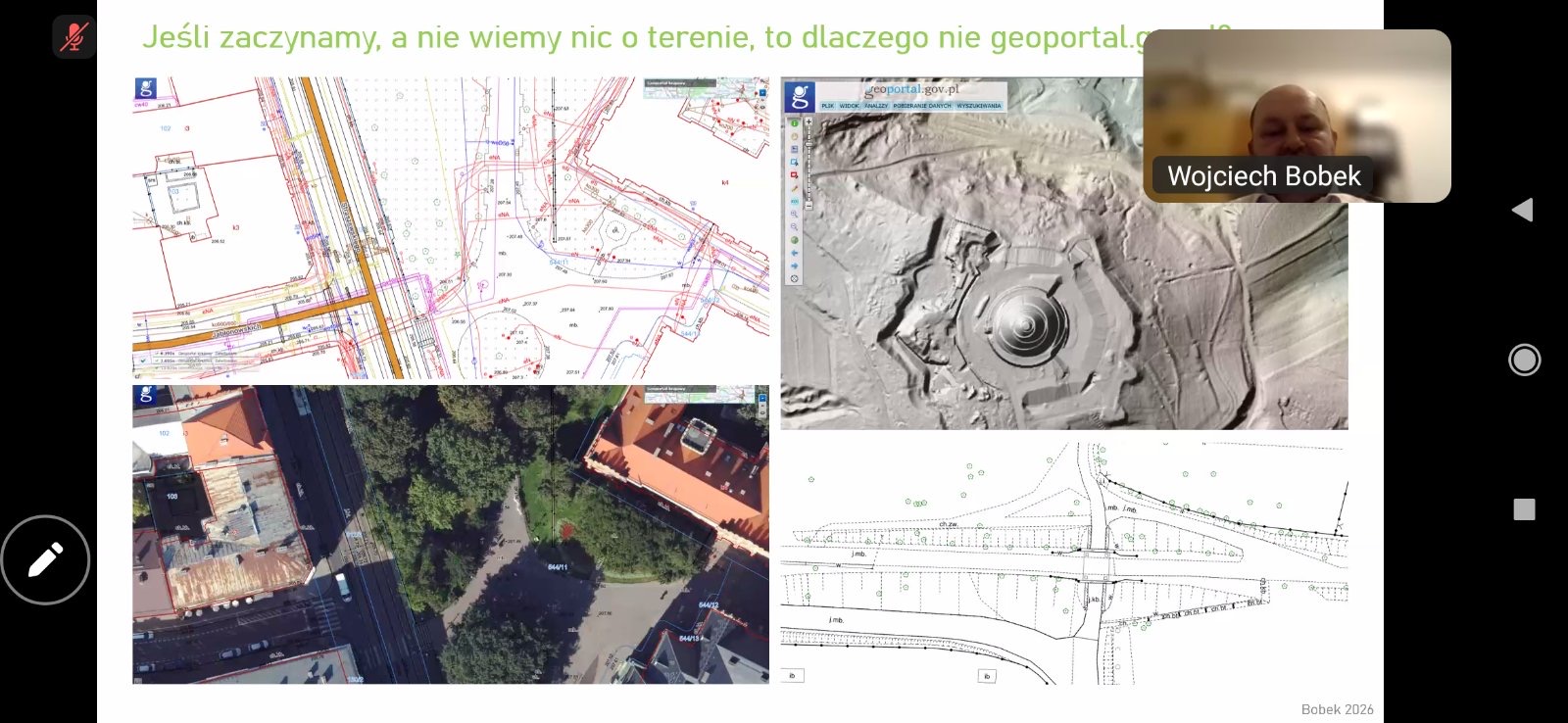Viewport: 1568px width, 723px height.
Task: Click the blue left arrow previous-view icon
Action: (x=794, y=253)
